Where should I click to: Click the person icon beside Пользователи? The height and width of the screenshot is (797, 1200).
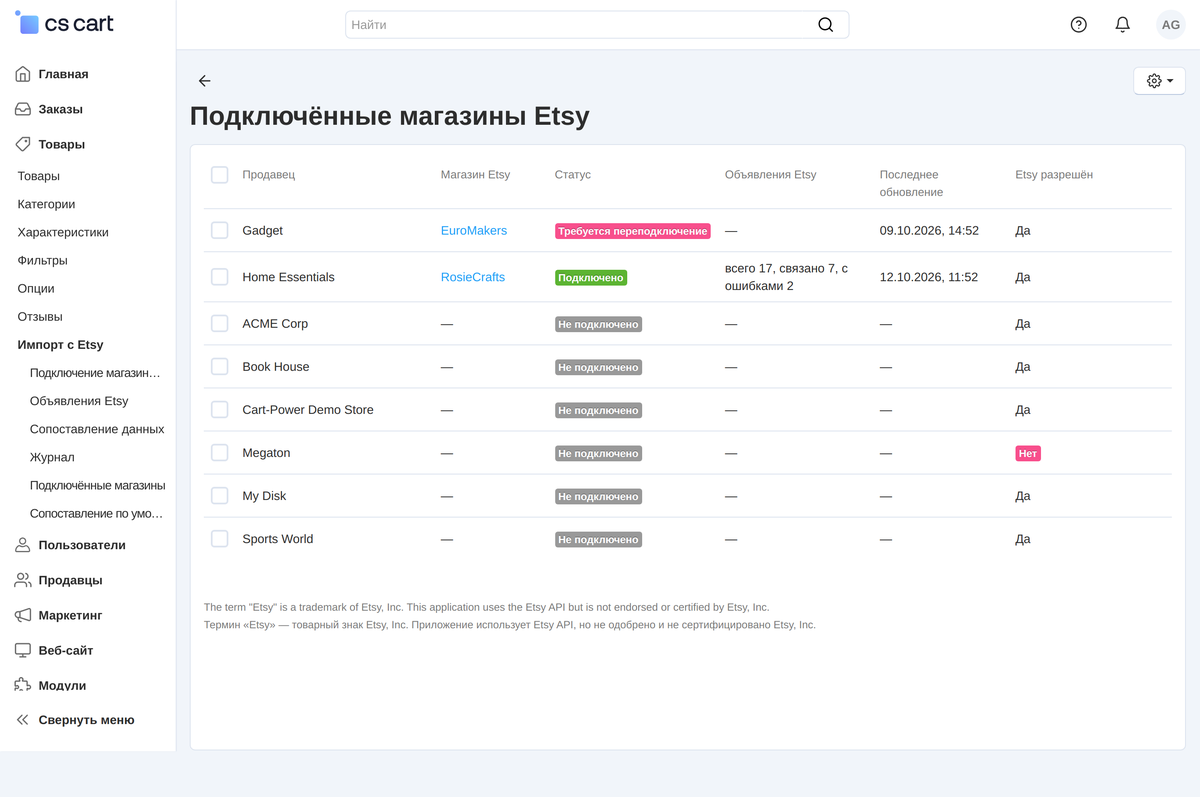point(22,545)
